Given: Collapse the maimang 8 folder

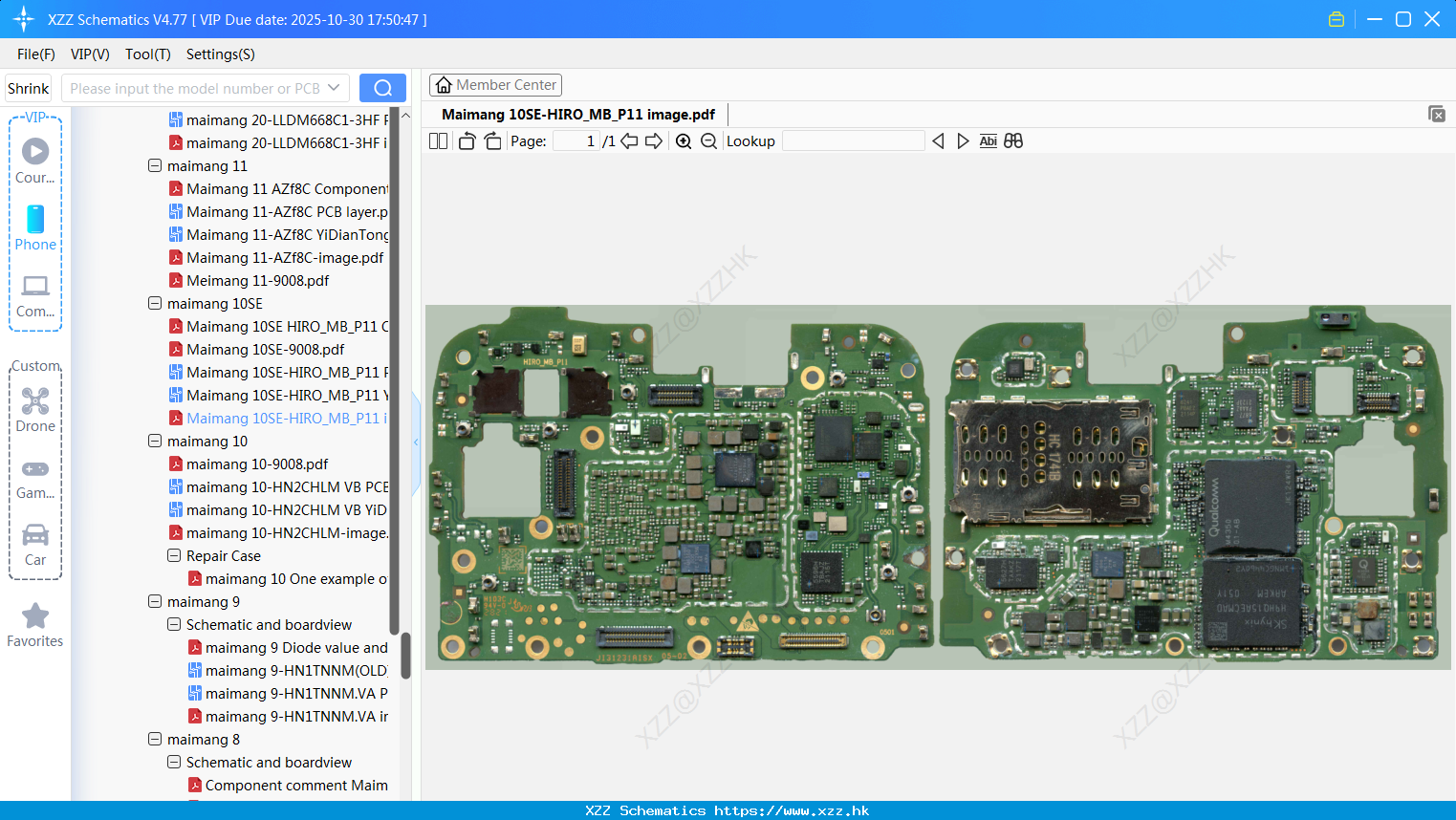Looking at the screenshot, I should pyautogui.click(x=155, y=739).
